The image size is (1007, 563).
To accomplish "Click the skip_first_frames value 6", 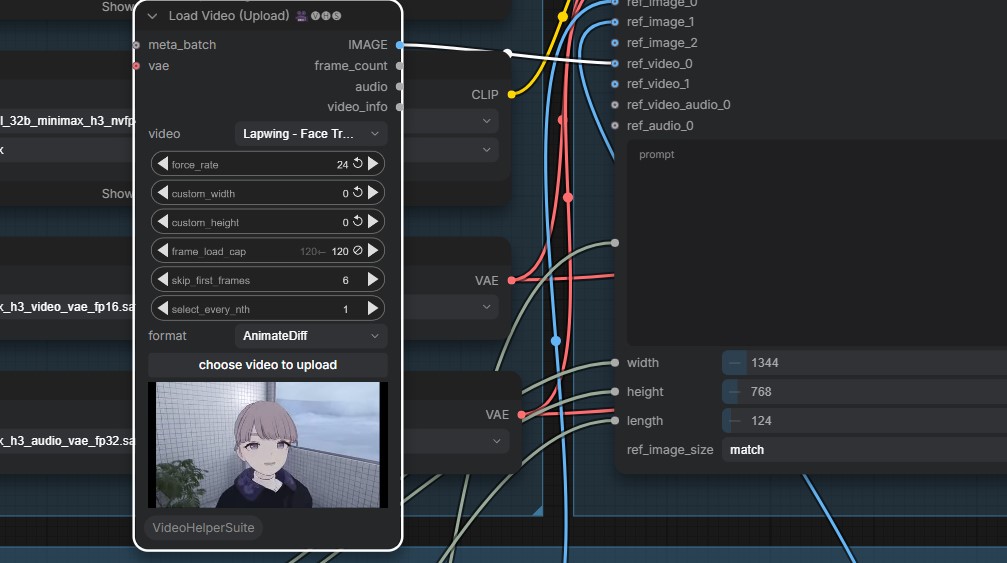I will 346,281.
